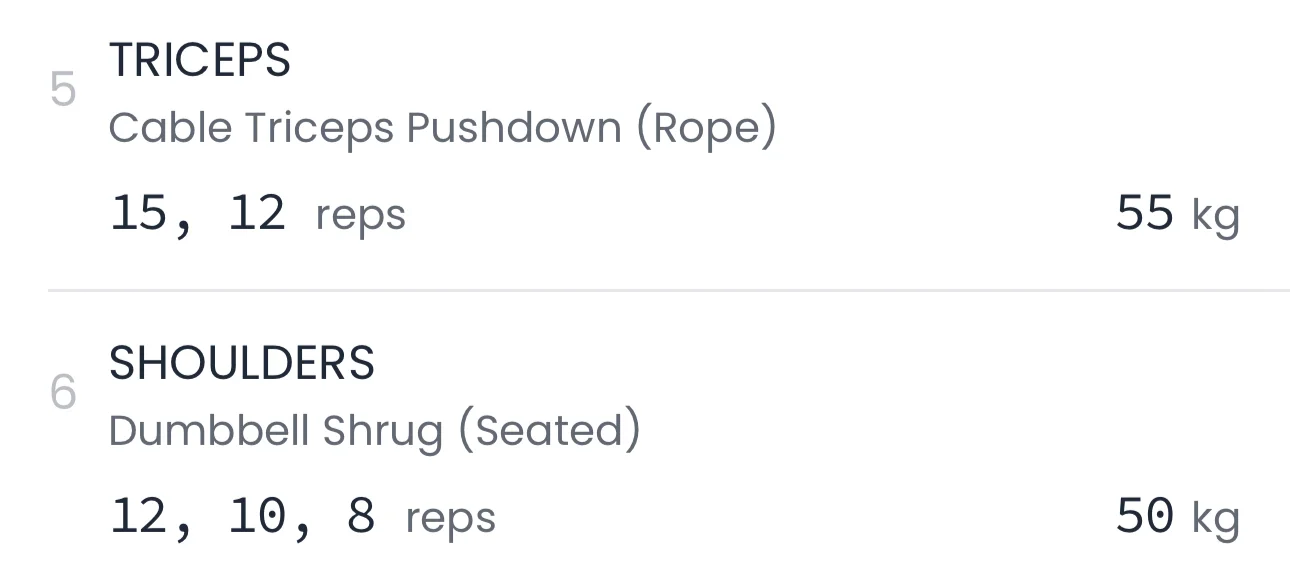Click the (Seated) variant text
The image size is (1290, 584).
coord(548,430)
